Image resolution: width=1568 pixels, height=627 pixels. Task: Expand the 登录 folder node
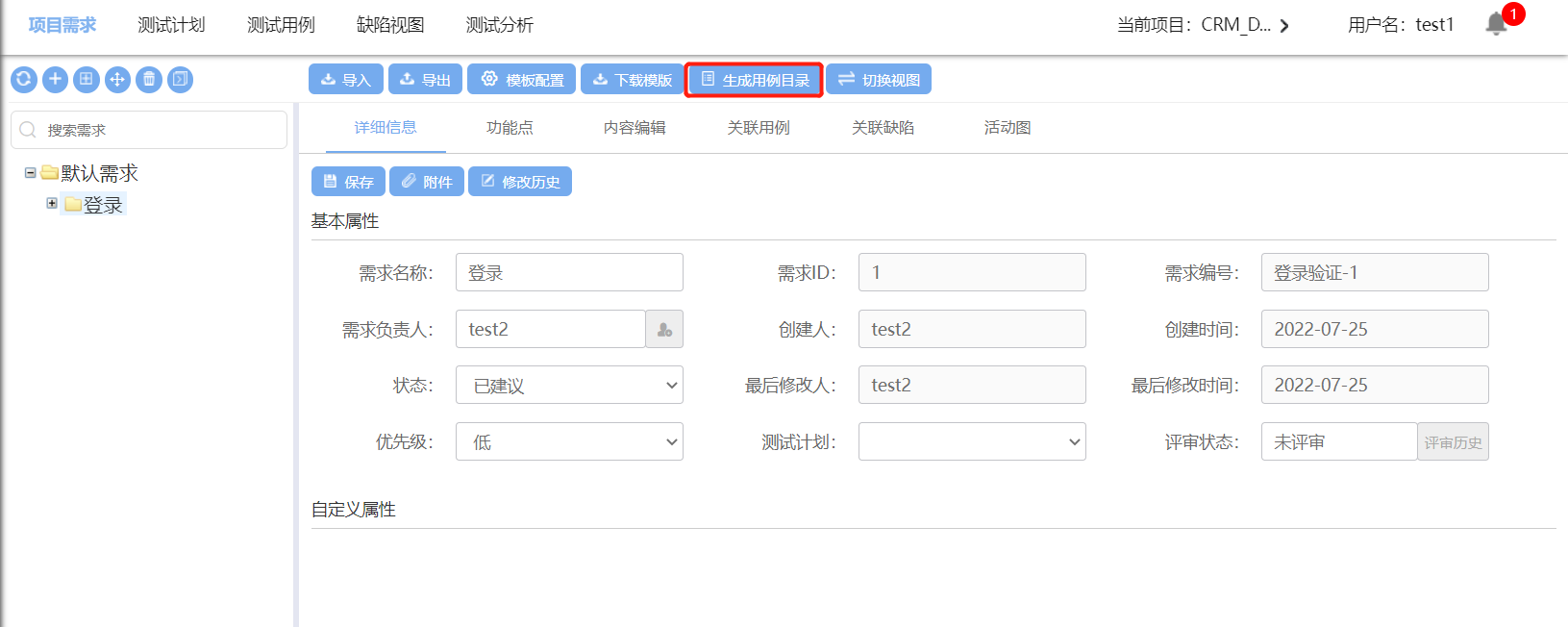point(52,204)
